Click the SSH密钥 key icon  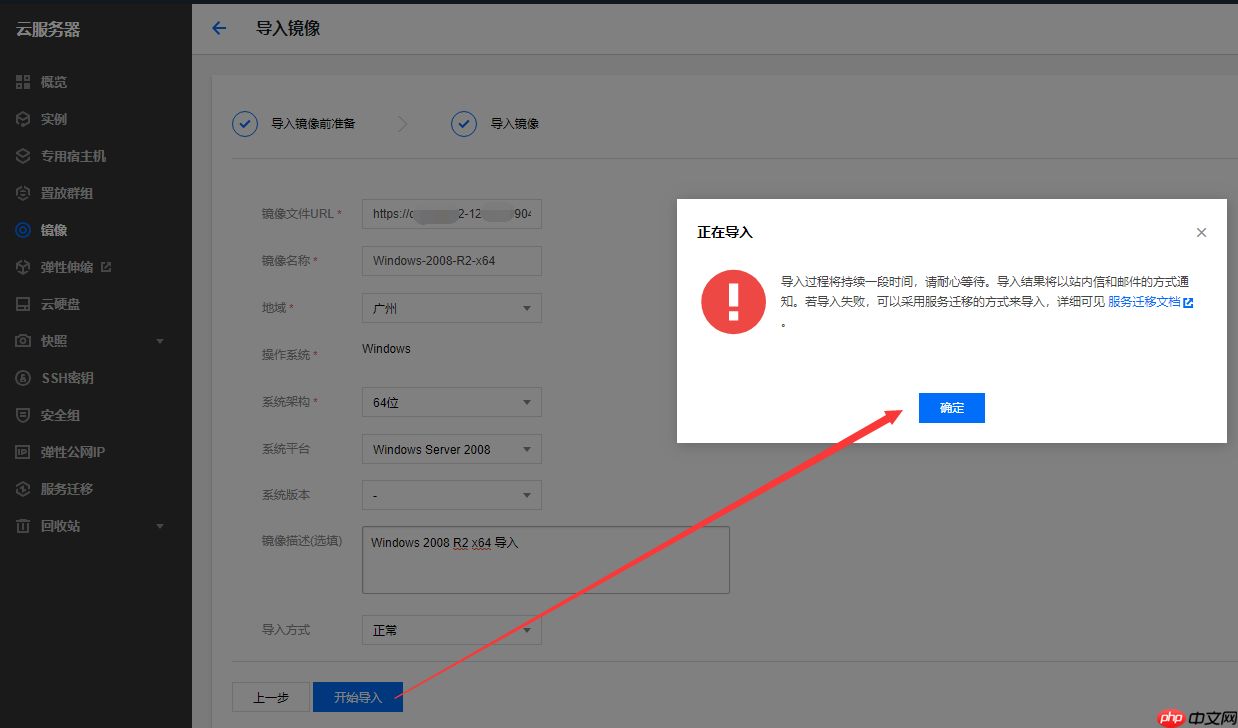coord(23,378)
